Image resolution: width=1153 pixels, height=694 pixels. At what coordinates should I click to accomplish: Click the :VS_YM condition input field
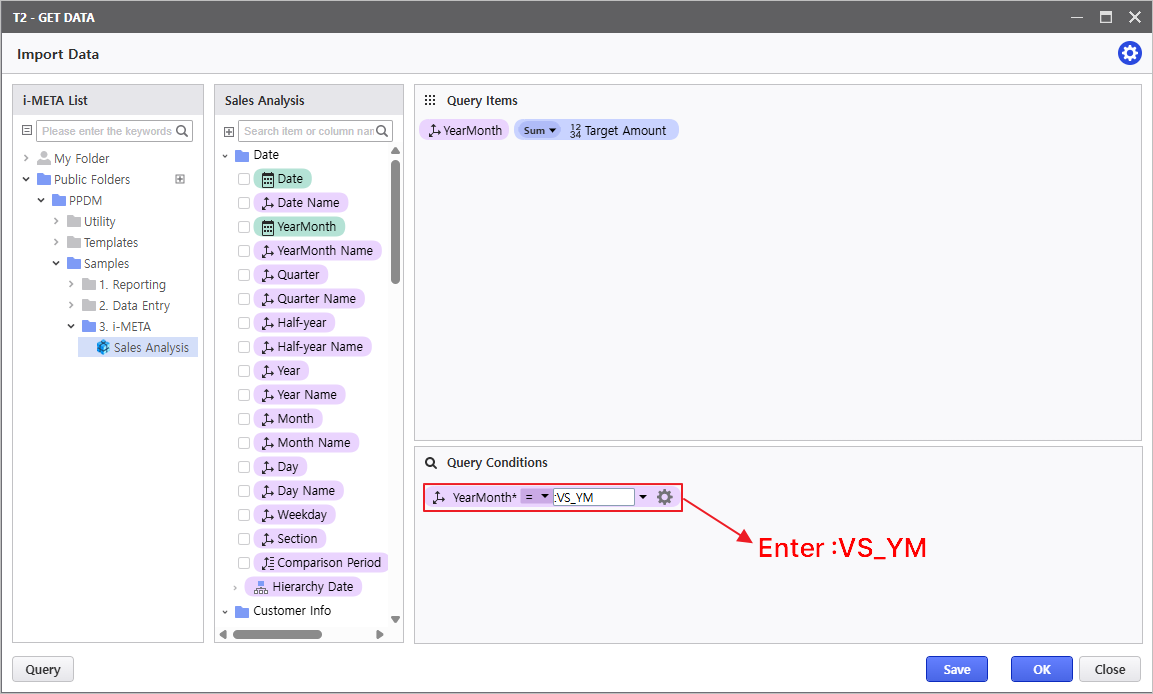595,497
